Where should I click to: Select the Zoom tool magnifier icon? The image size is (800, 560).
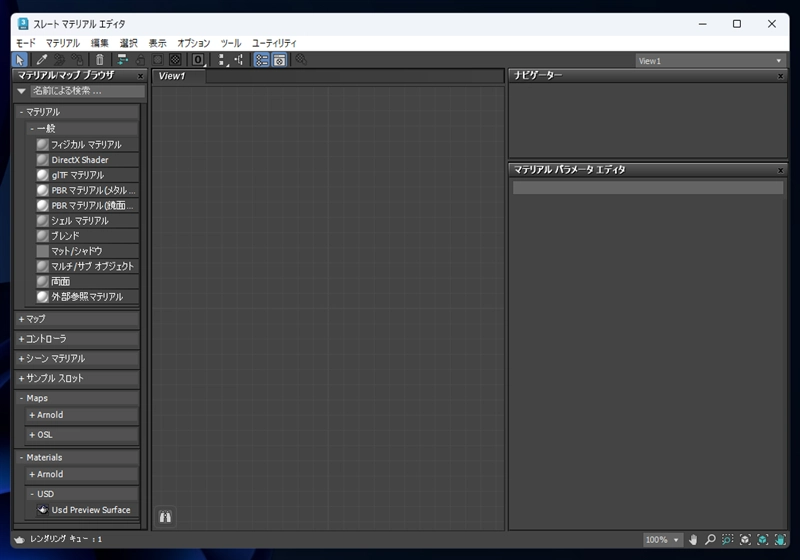coord(710,540)
